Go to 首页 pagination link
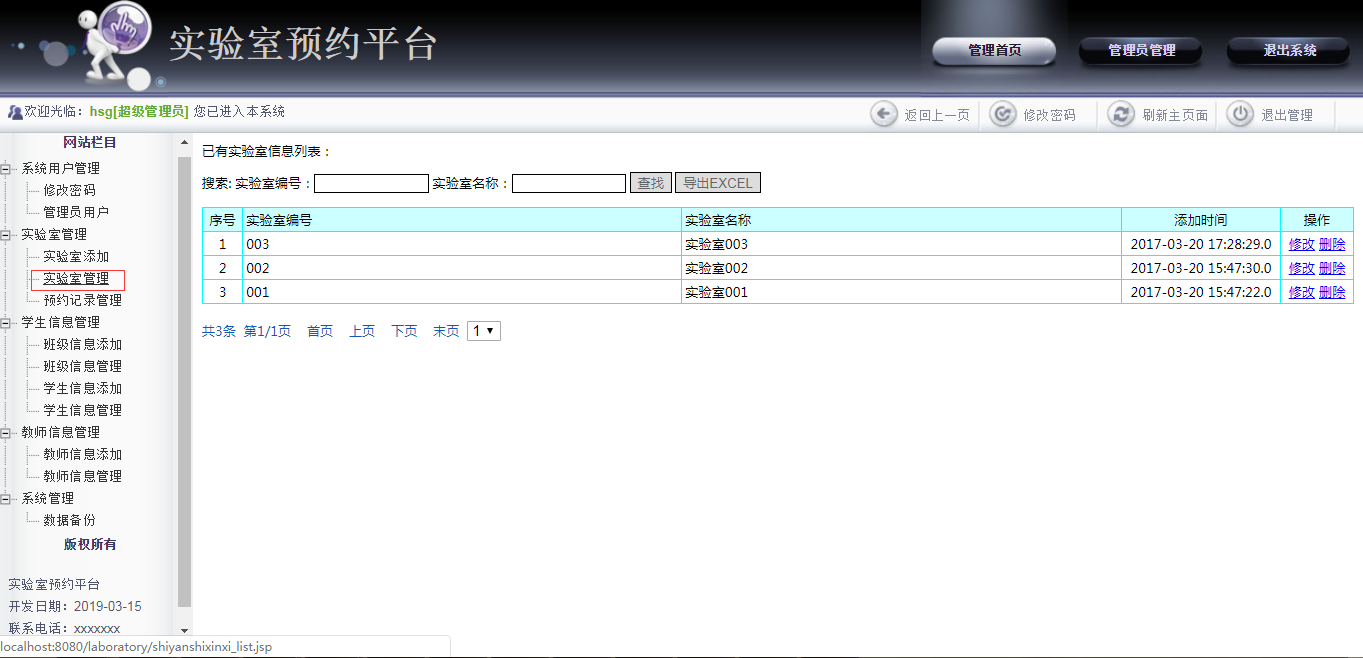This screenshot has width=1363, height=658. 320,331
